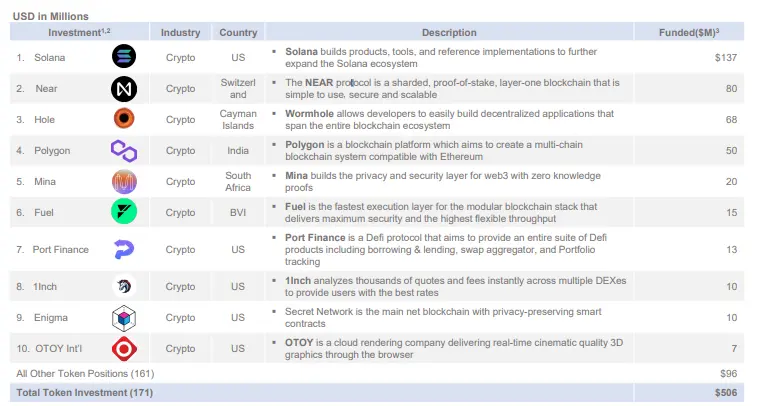Screen dimensions: 760x406
Task: Click the Mina gradient logo icon
Action: (124, 182)
